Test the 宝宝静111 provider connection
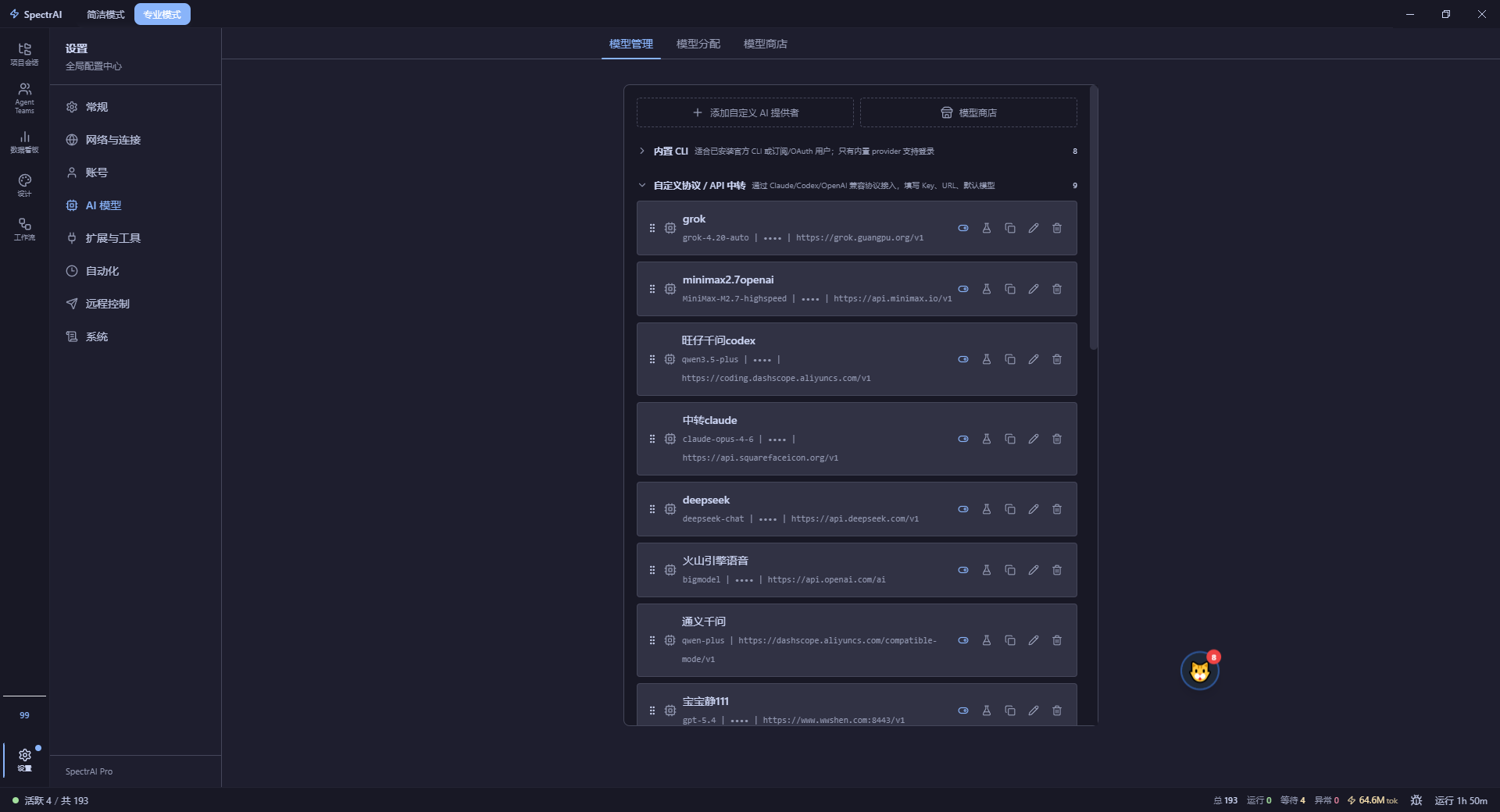1500x812 pixels. (x=987, y=710)
